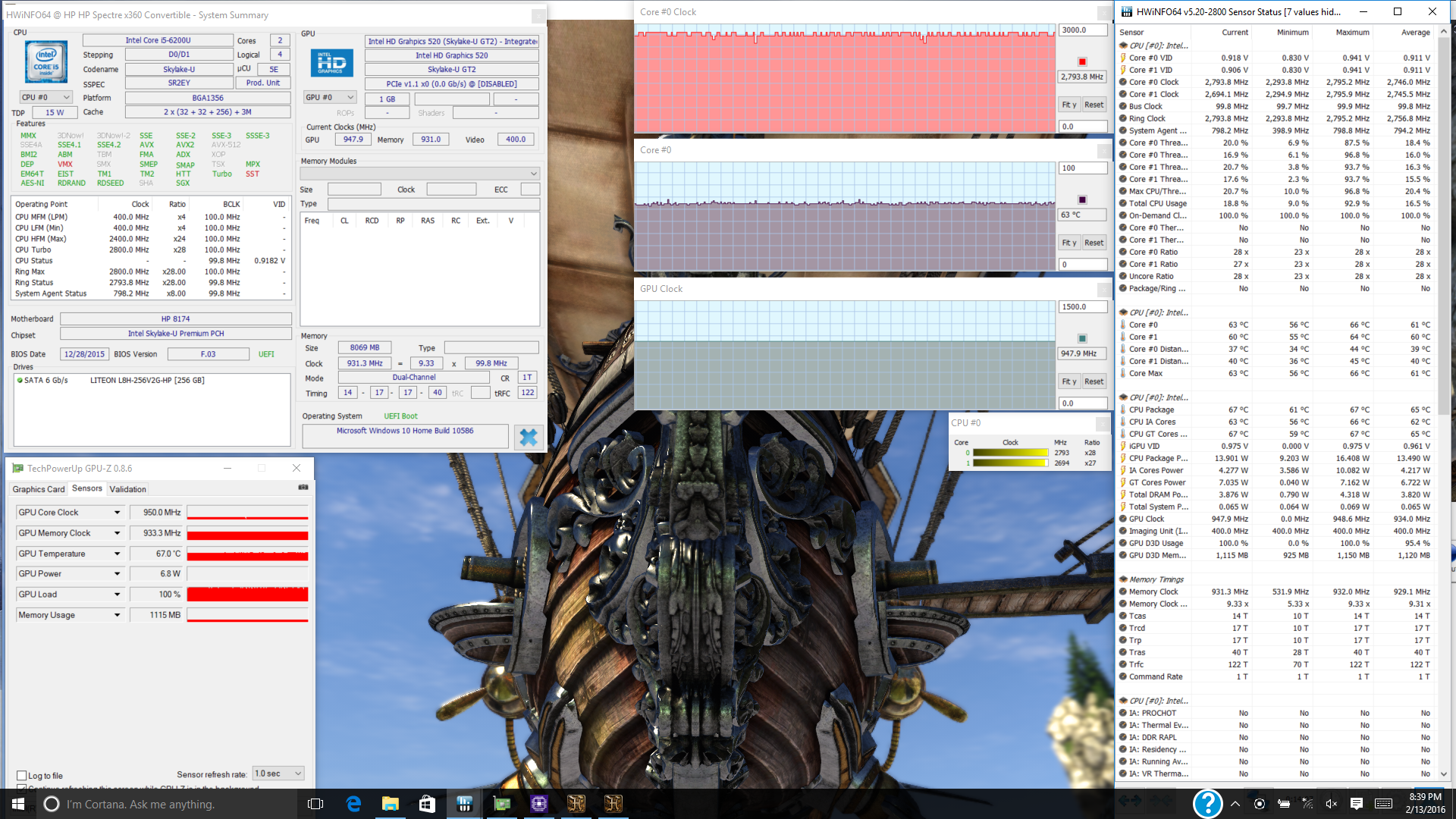Switch to the Validation tab
Image resolution: width=1456 pixels, height=819 pixels.
coord(127,489)
